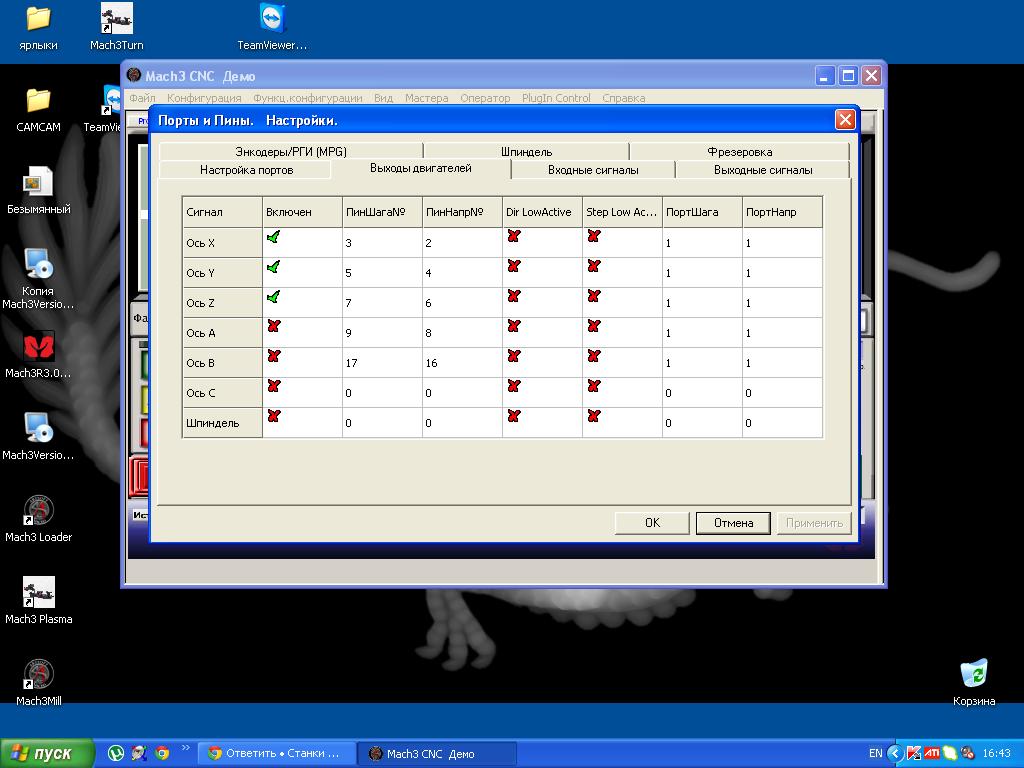Screen dimensions: 1024x768
Task: Edit ПортШага value for Ось C
Action: click(x=702, y=393)
